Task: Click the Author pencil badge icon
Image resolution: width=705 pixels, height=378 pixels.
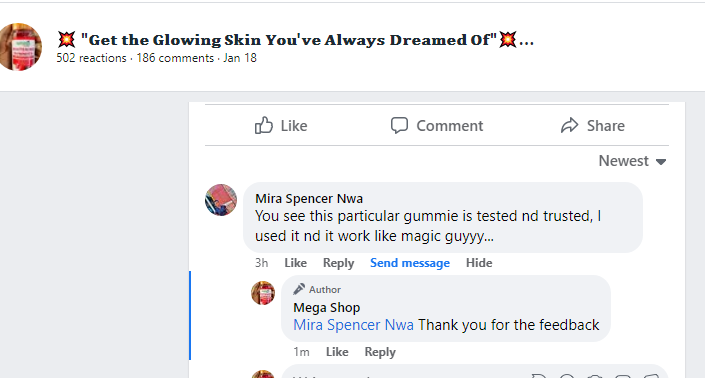Action: point(299,289)
